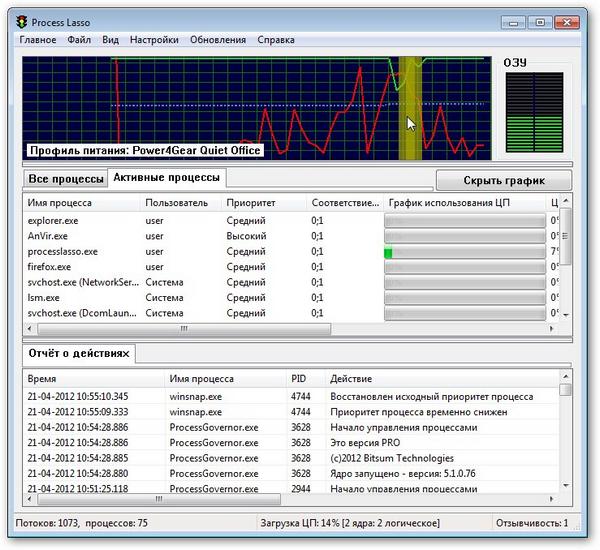Open the Справка menu

click(x=276, y=40)
